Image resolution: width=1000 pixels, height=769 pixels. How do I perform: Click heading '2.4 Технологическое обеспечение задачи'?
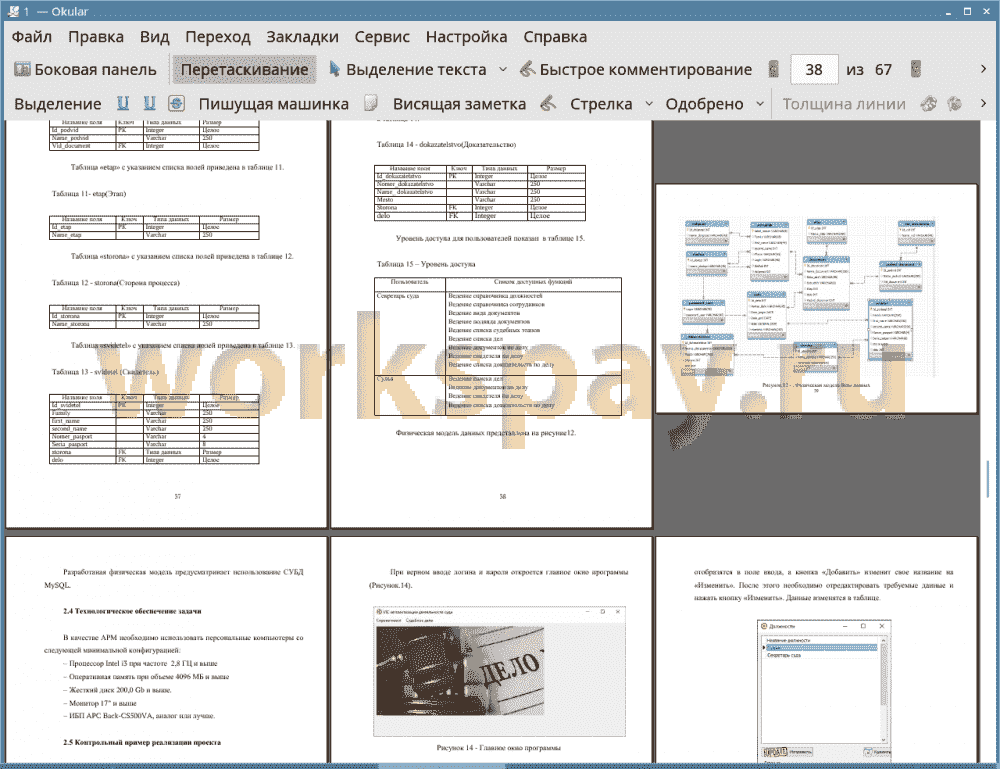[x=132, y=611]
